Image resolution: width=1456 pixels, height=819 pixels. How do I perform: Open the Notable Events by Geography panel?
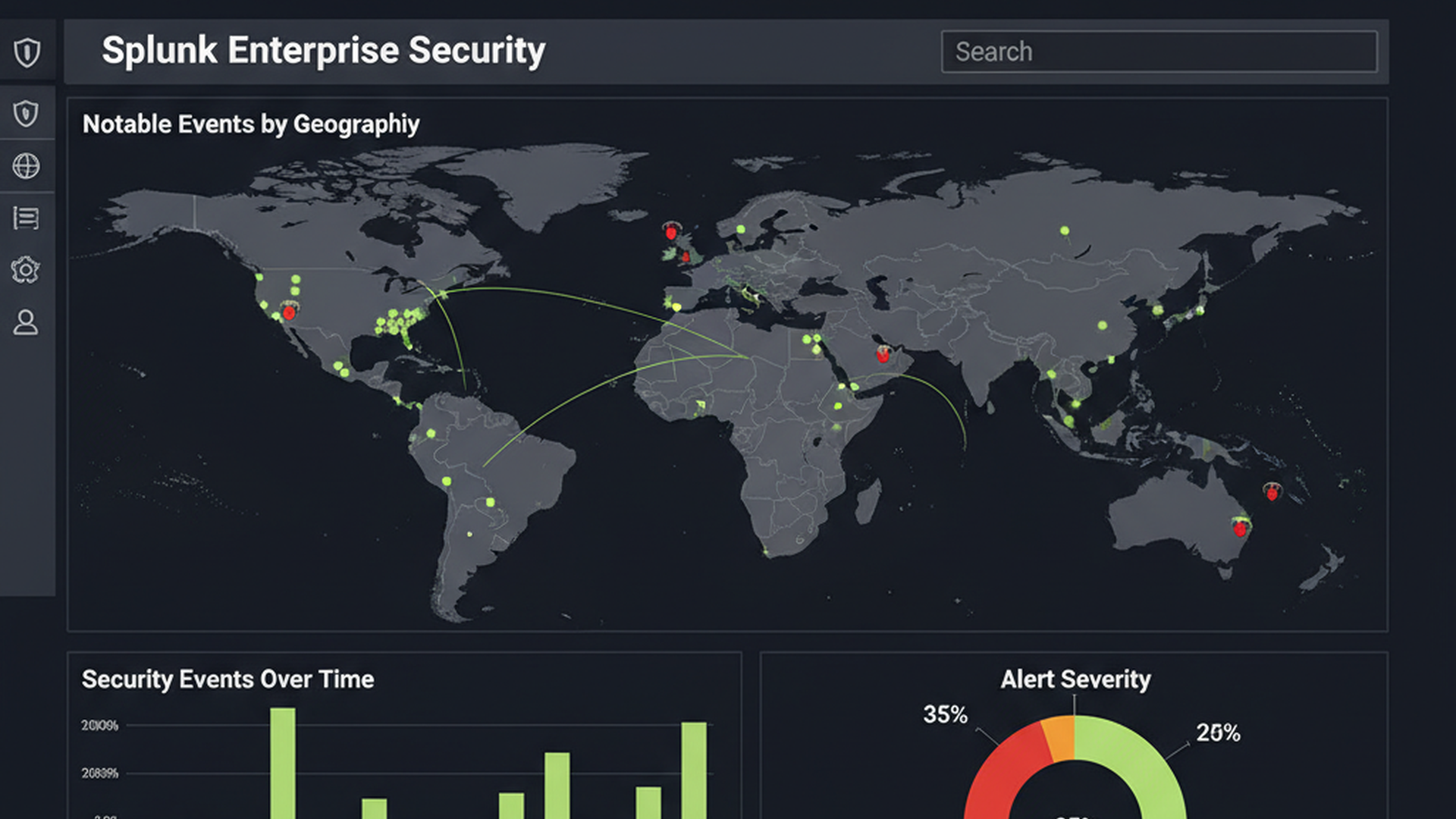250,124
